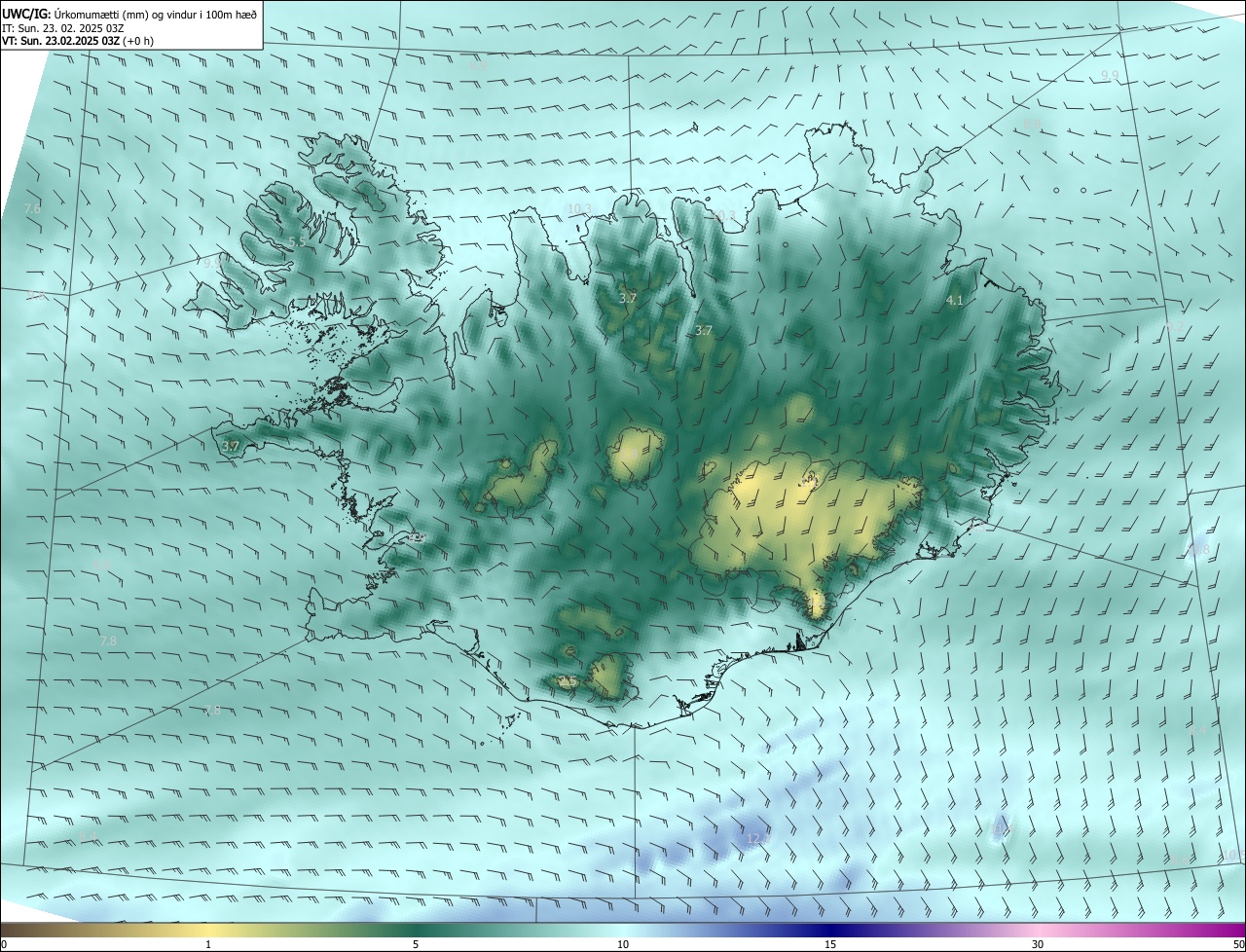This screenshot has width=1246, height=952.
Task: Click the 30 tick on the color scale
Action: (x=1038, y=944)
